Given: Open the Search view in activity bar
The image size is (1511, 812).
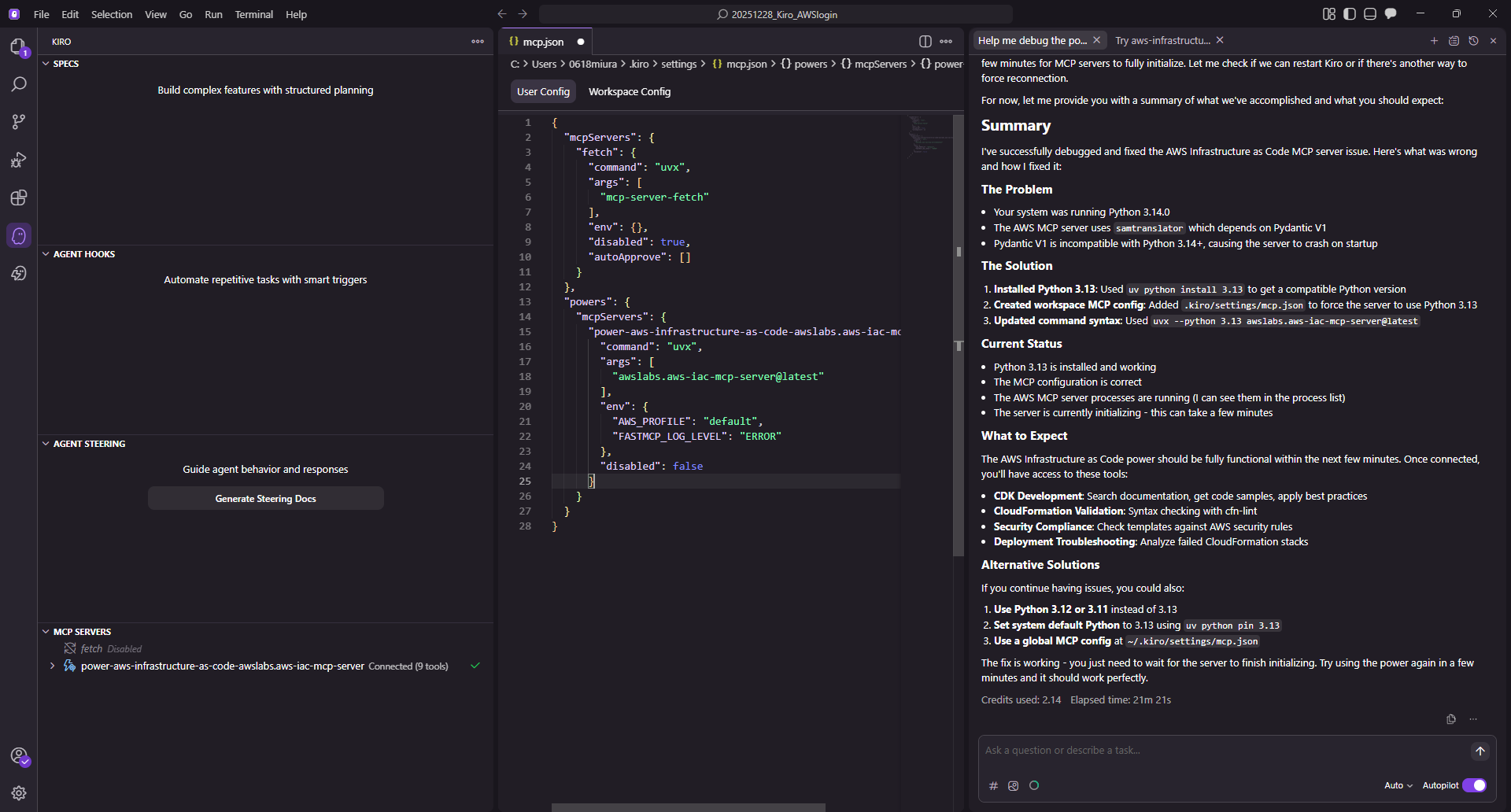Looking at the screenshot, I should 19,84.
